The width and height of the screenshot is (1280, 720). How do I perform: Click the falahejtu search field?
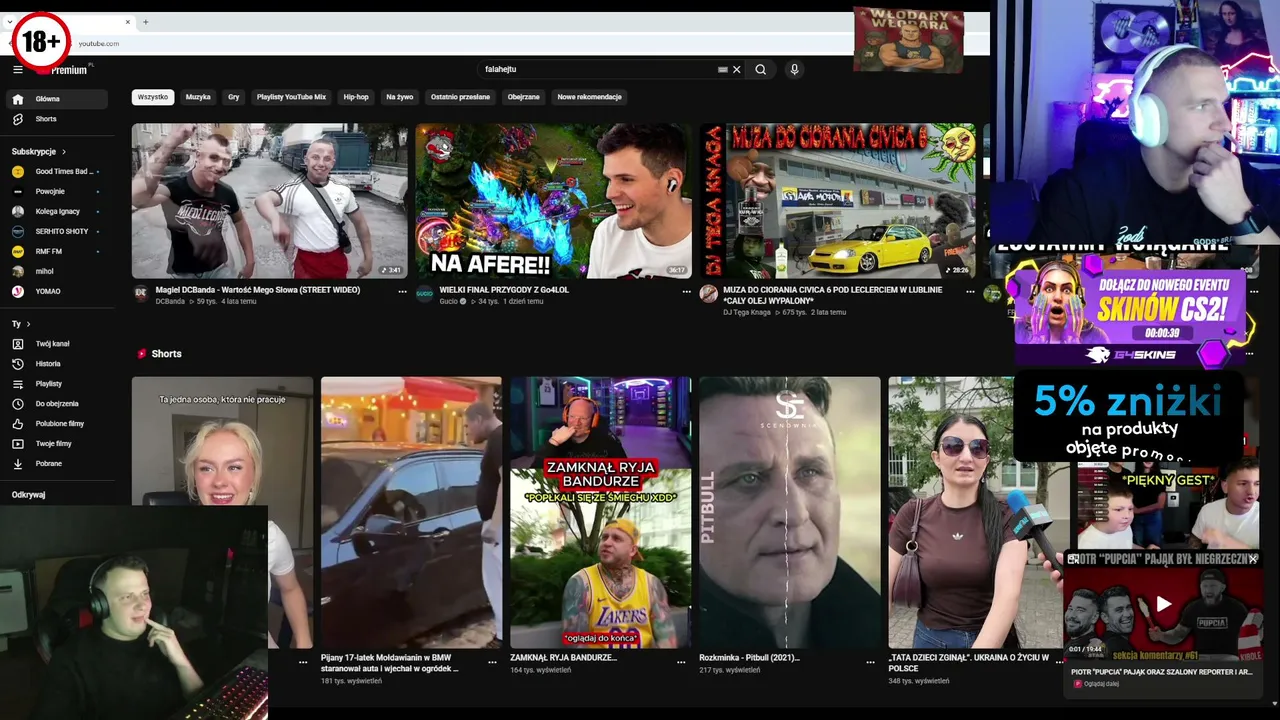click(596, 70)
